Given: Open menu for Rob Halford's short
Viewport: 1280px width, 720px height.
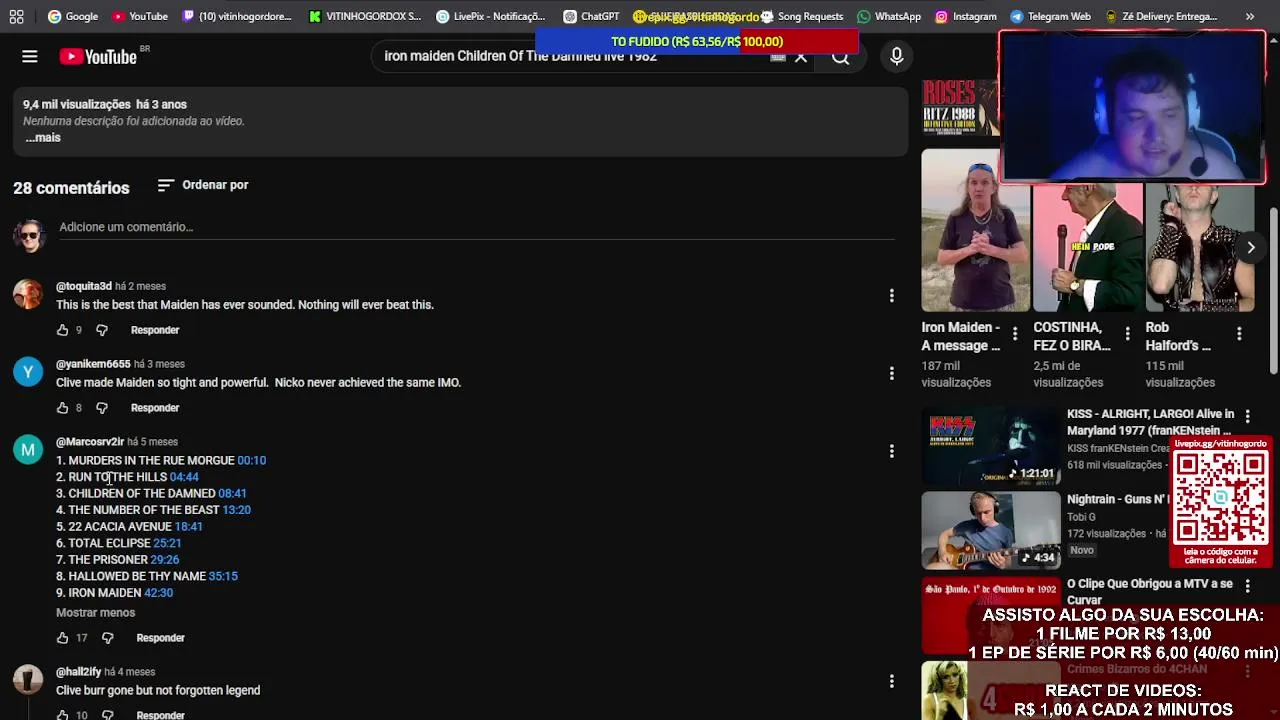Looking at the screenshot, I should point(1239,334).
